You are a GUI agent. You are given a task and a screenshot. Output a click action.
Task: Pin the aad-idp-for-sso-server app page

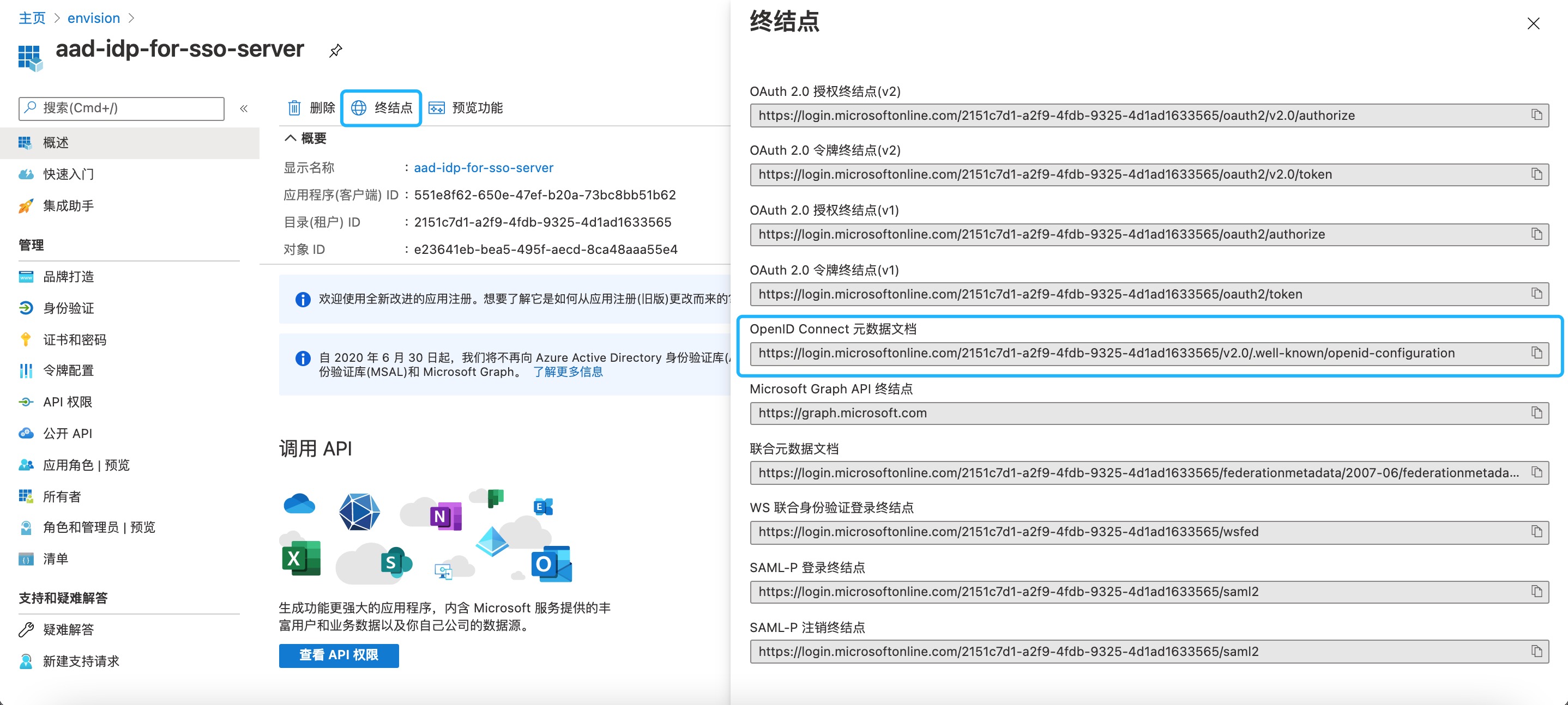tap(335, 51)
